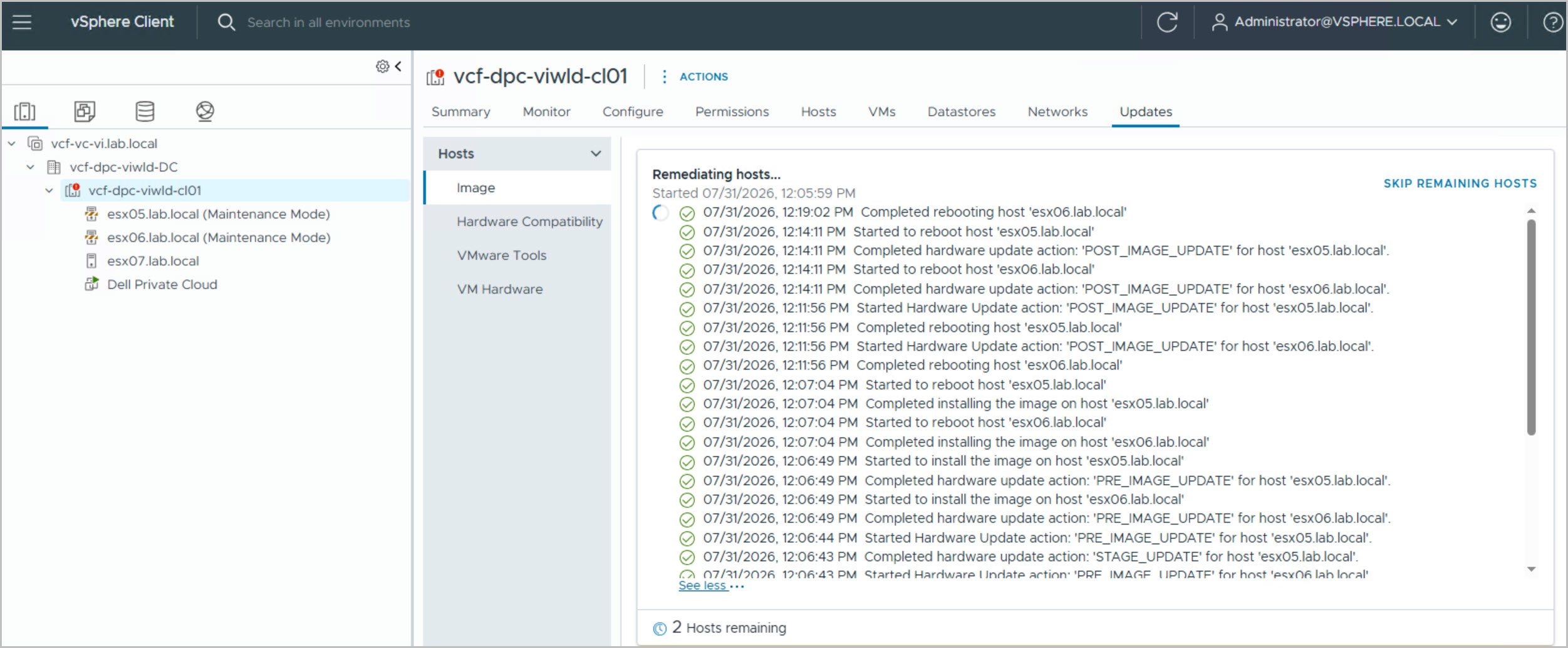The image size is (1568, 648).
Task: Select the Updates tab
Action: click(1145, 111)
